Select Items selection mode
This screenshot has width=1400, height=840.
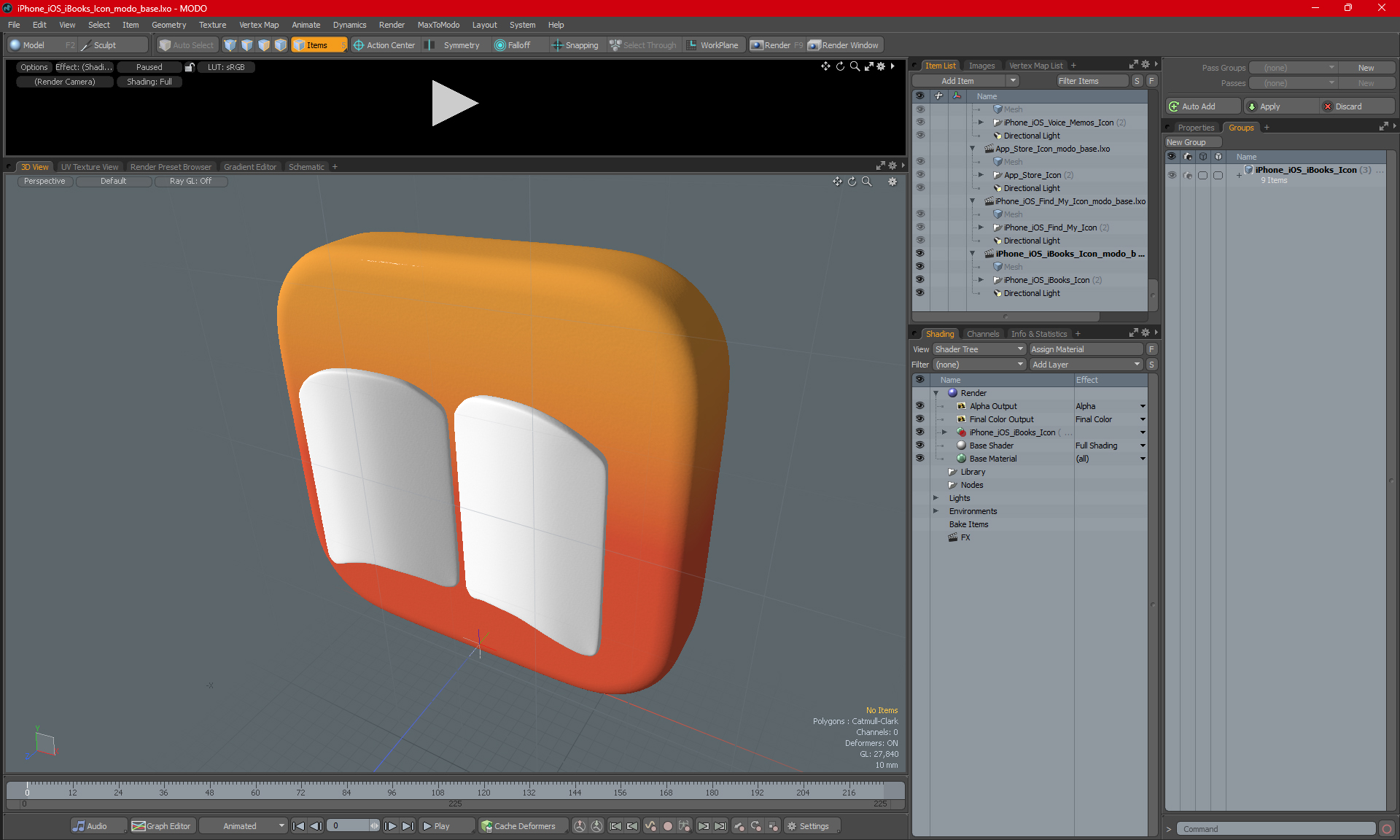317,45
